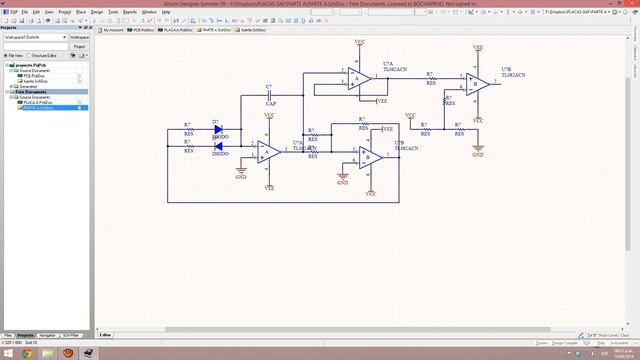Select PLACA A.PcbDoc in project tree

38,102
